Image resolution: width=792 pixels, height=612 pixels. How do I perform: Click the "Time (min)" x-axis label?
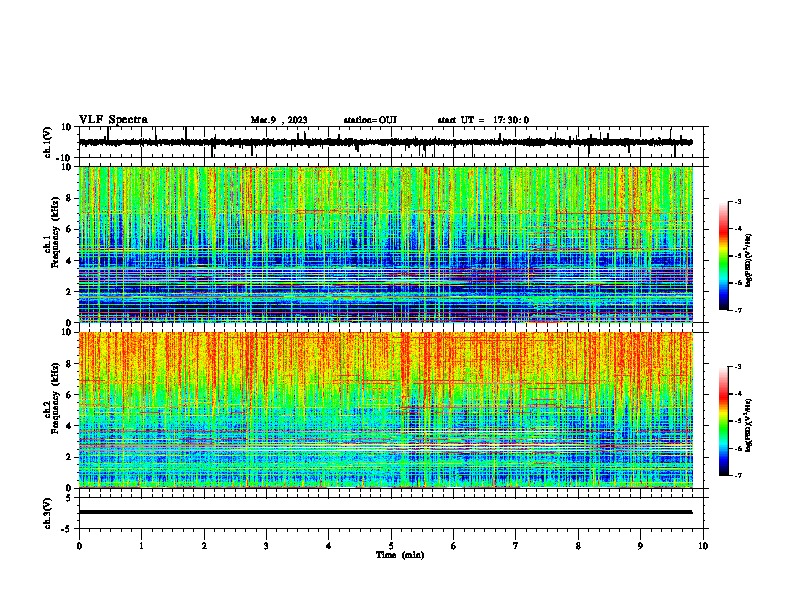[400, 555]
